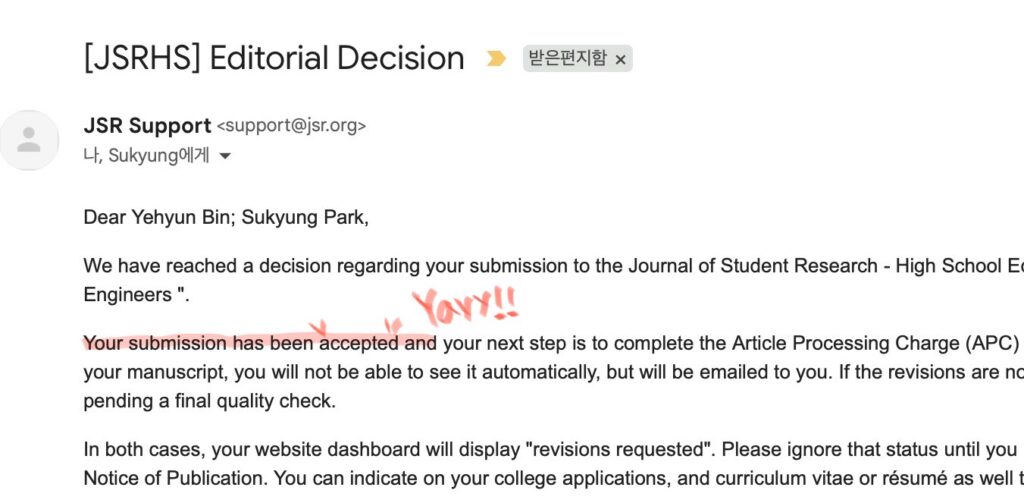Click the [JSRHS] Editorial Decision subject line
The height and width of the screenshot is (503, 1024).
273,58
